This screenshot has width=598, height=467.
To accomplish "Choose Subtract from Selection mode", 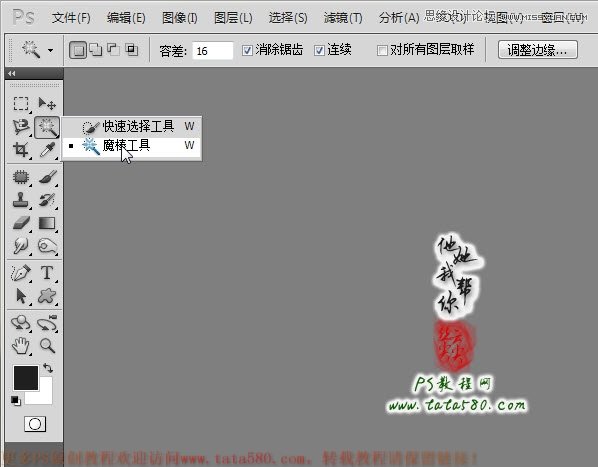I will click(113, 50).
